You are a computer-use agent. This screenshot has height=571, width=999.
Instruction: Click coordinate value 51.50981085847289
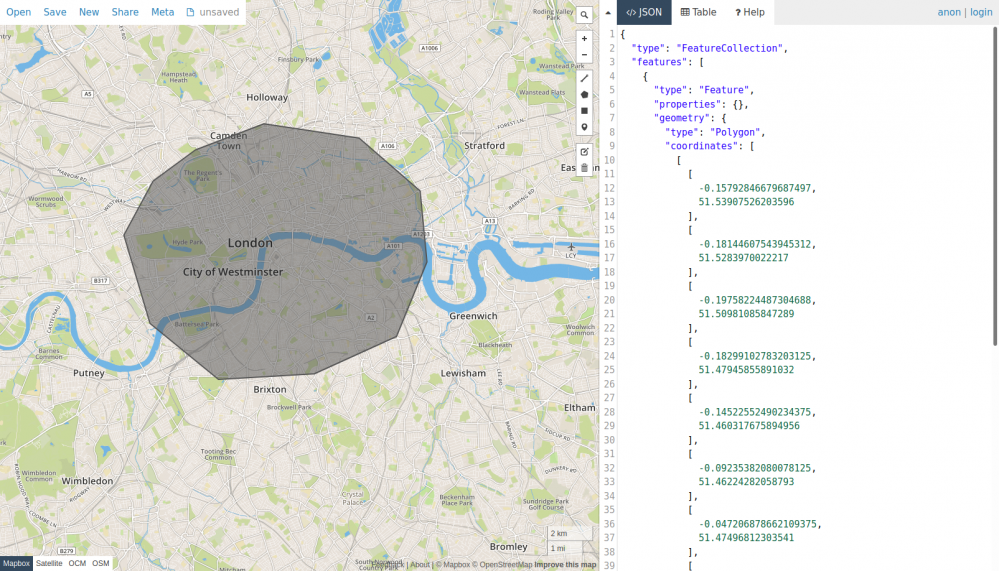(x=746, y=315)
